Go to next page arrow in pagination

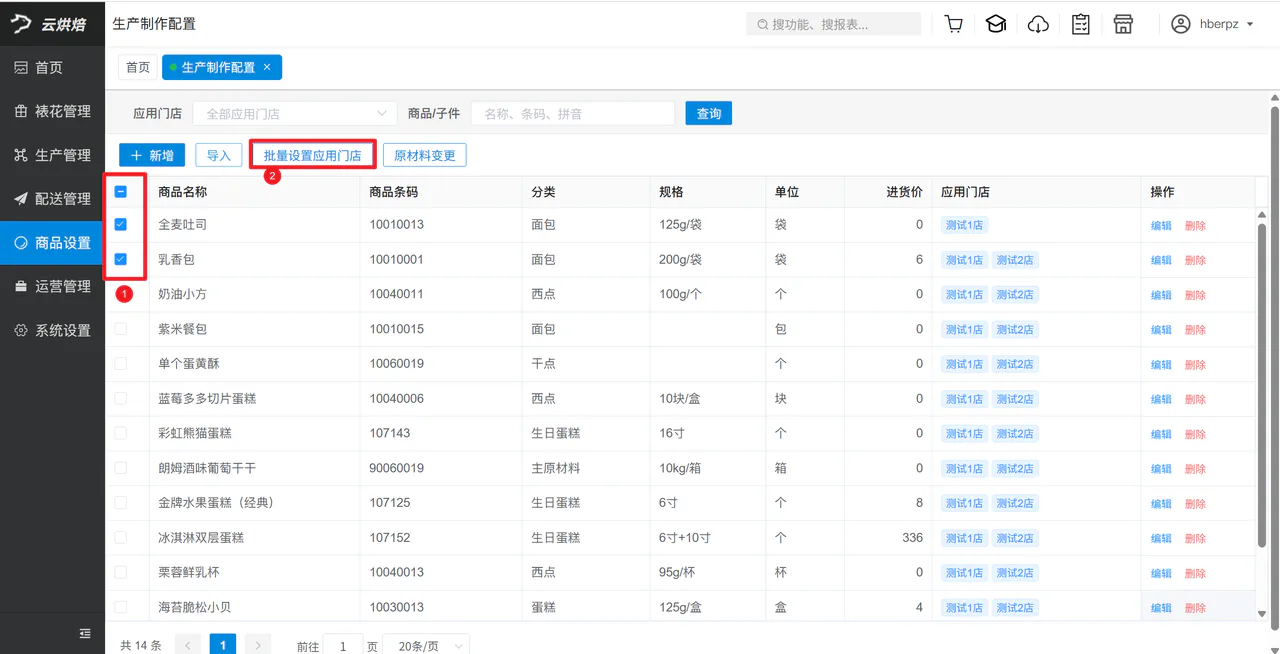coord(258,646)
